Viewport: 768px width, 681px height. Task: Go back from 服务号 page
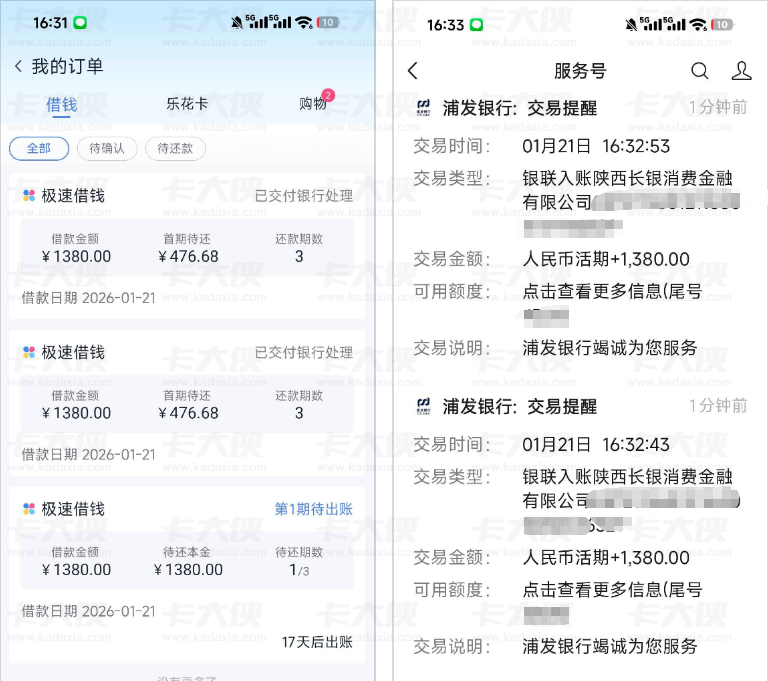click(413, 71)
